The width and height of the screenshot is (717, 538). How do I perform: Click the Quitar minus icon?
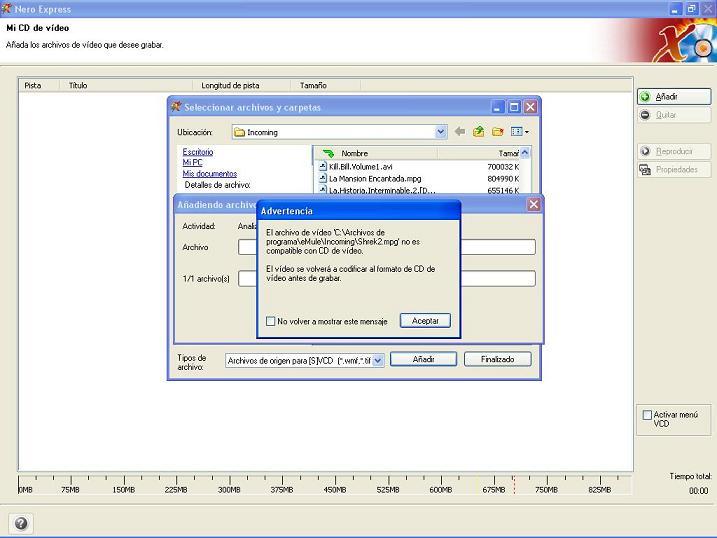(645, 115)
